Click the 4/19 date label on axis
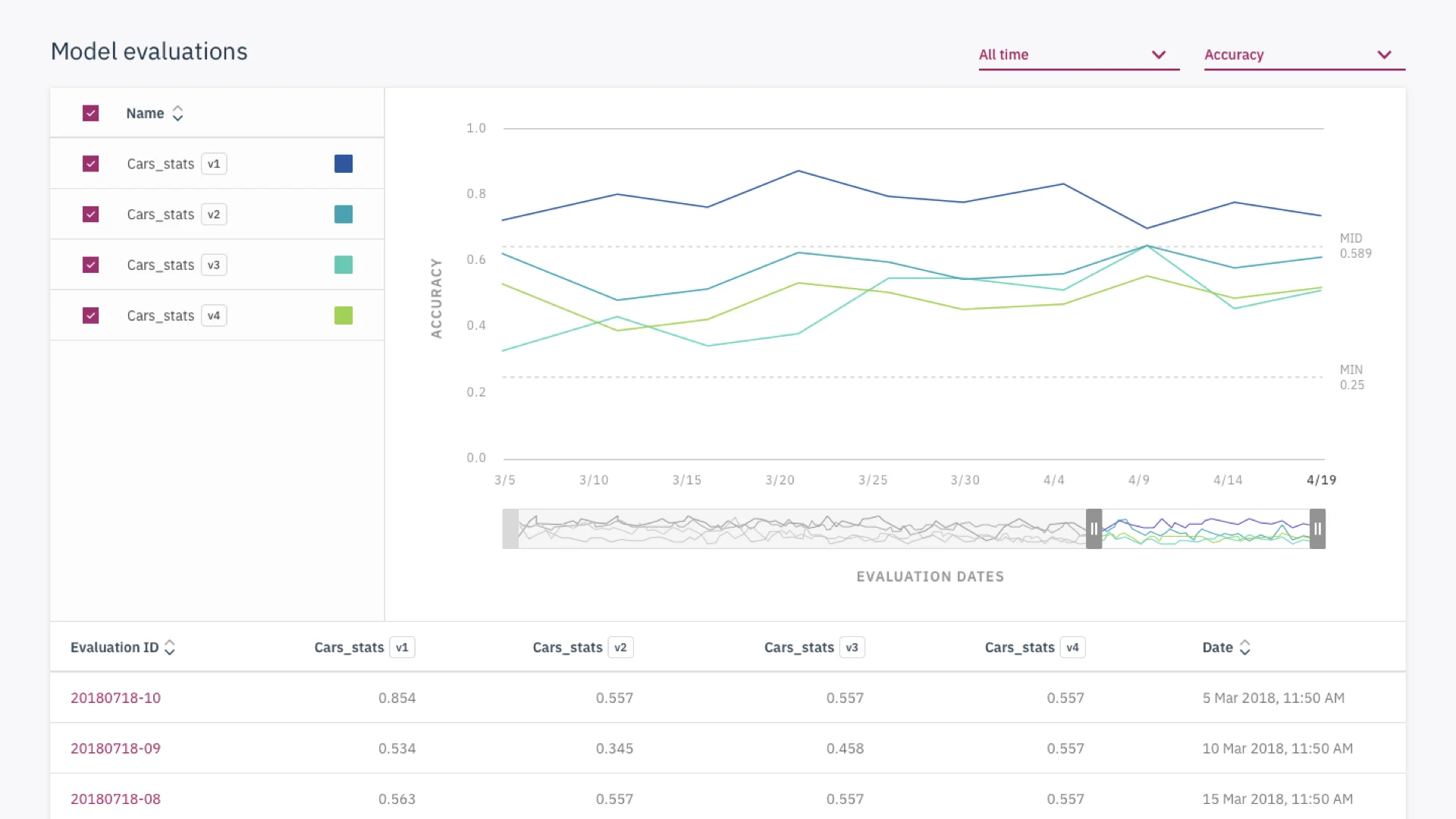This screenshot has height=819, width=1456. click(x=1321, y=480)
